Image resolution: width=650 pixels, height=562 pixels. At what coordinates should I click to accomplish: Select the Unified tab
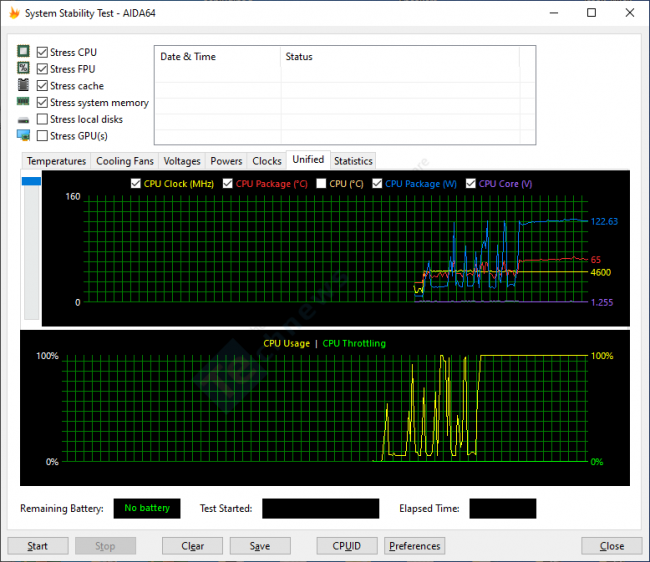tap(308, 160)
